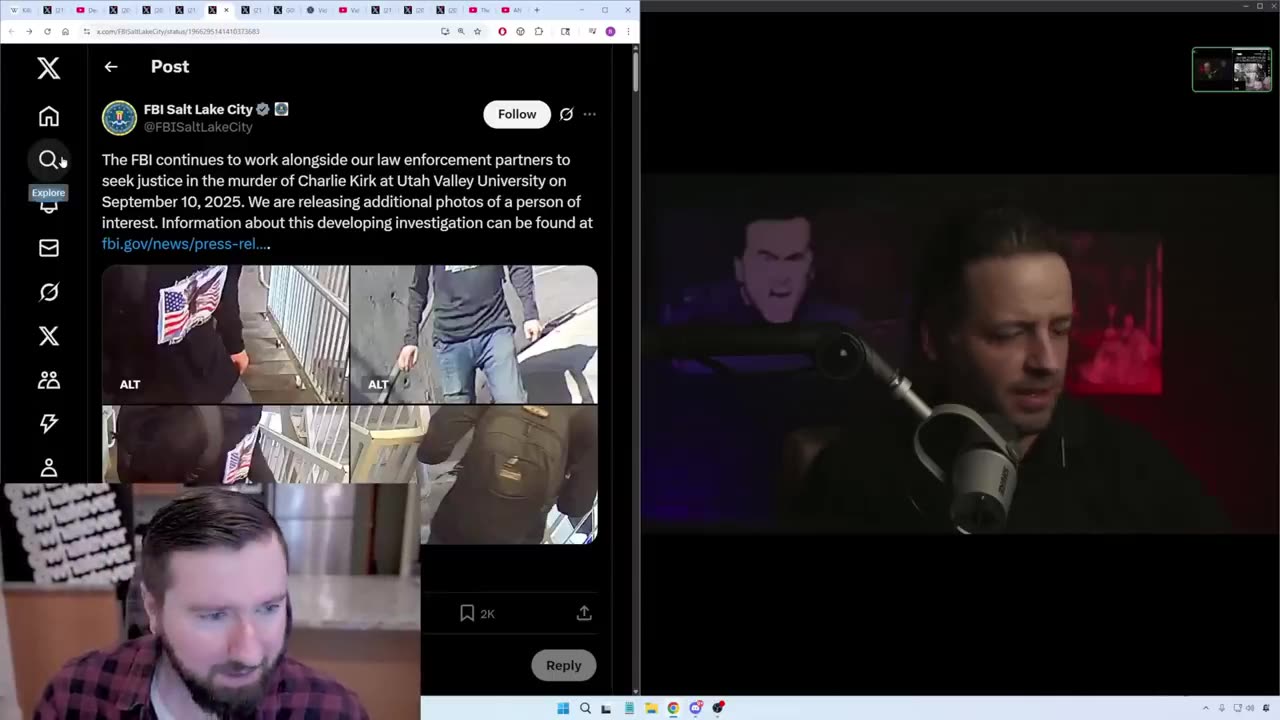
Task: Bookmark this tab with the star
Action: pos(477,31)
